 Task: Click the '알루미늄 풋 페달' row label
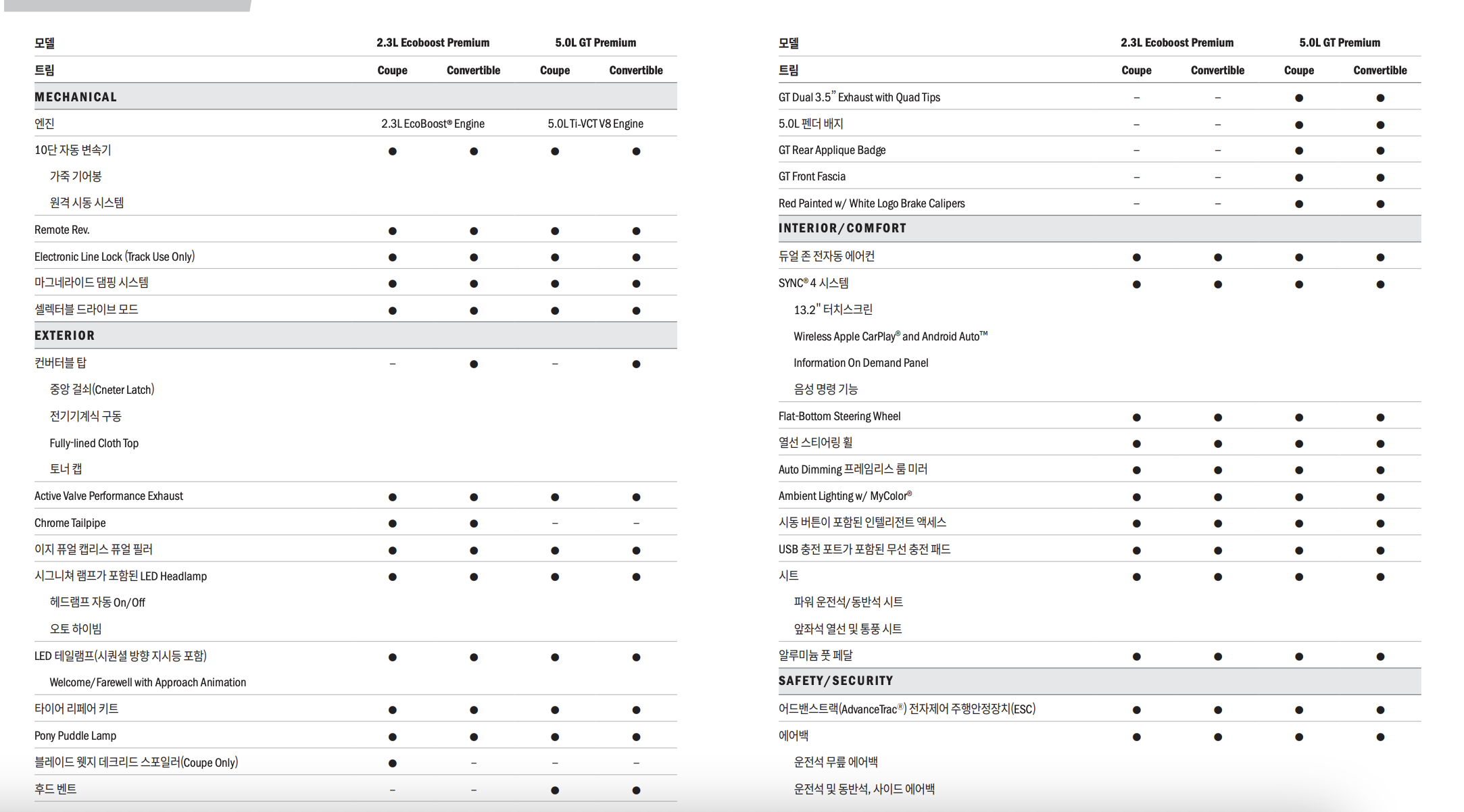pyautogui.click(x=816, y=655)
